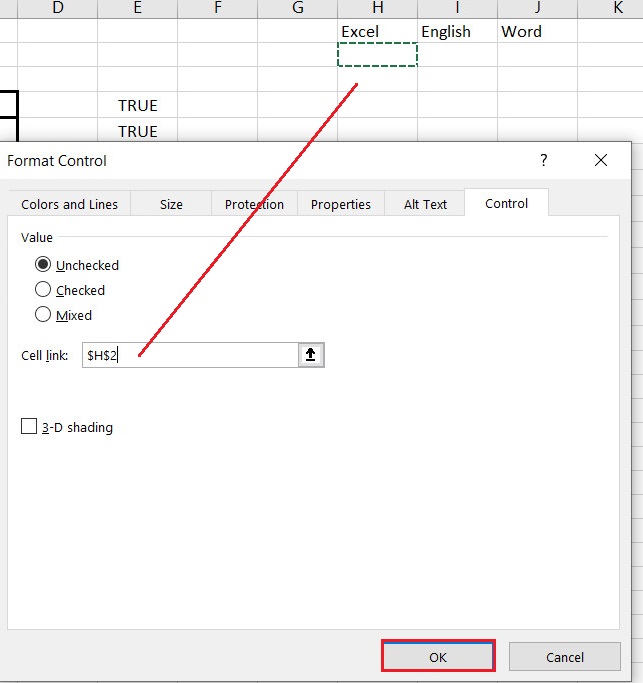This screenshot has width=643, height=683.
Task: Open the Size tab
Action: [x=171, y=204]
